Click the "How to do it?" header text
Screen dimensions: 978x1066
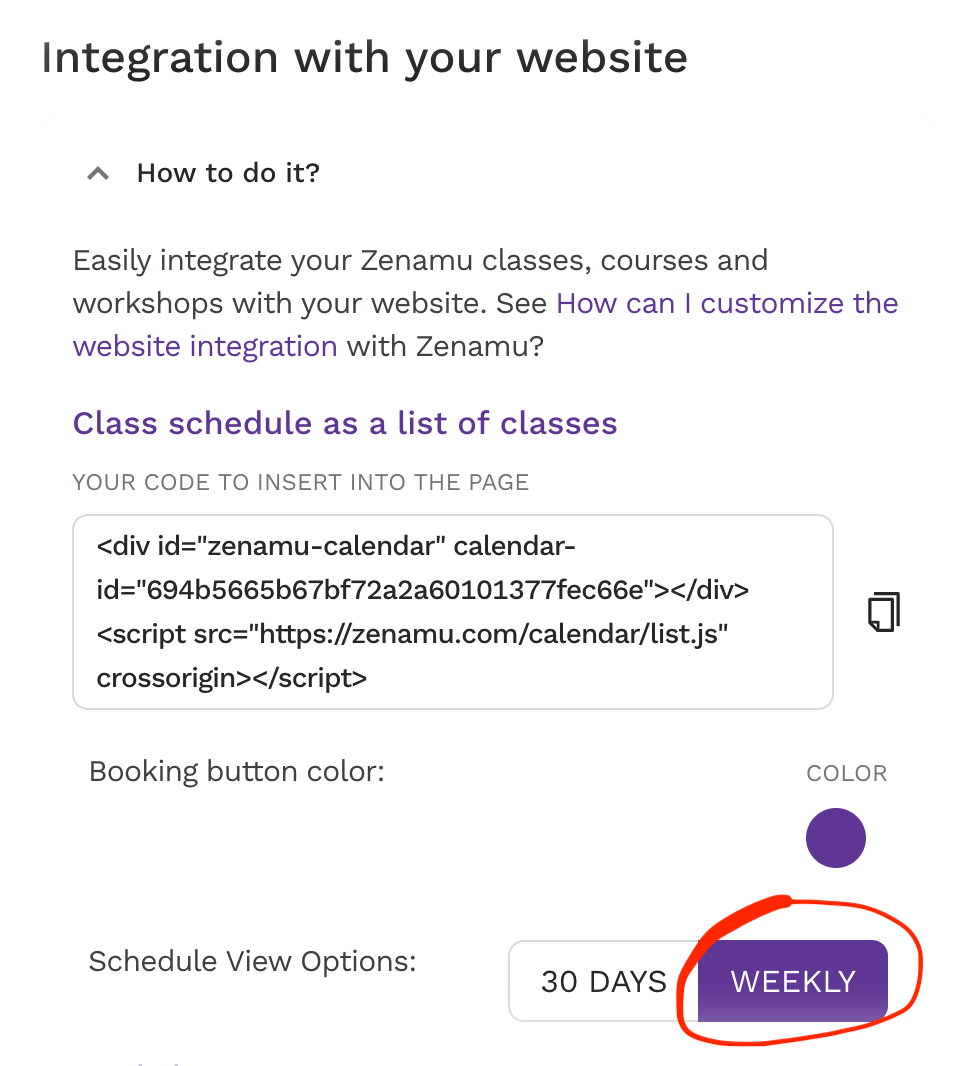coord(228,173)
